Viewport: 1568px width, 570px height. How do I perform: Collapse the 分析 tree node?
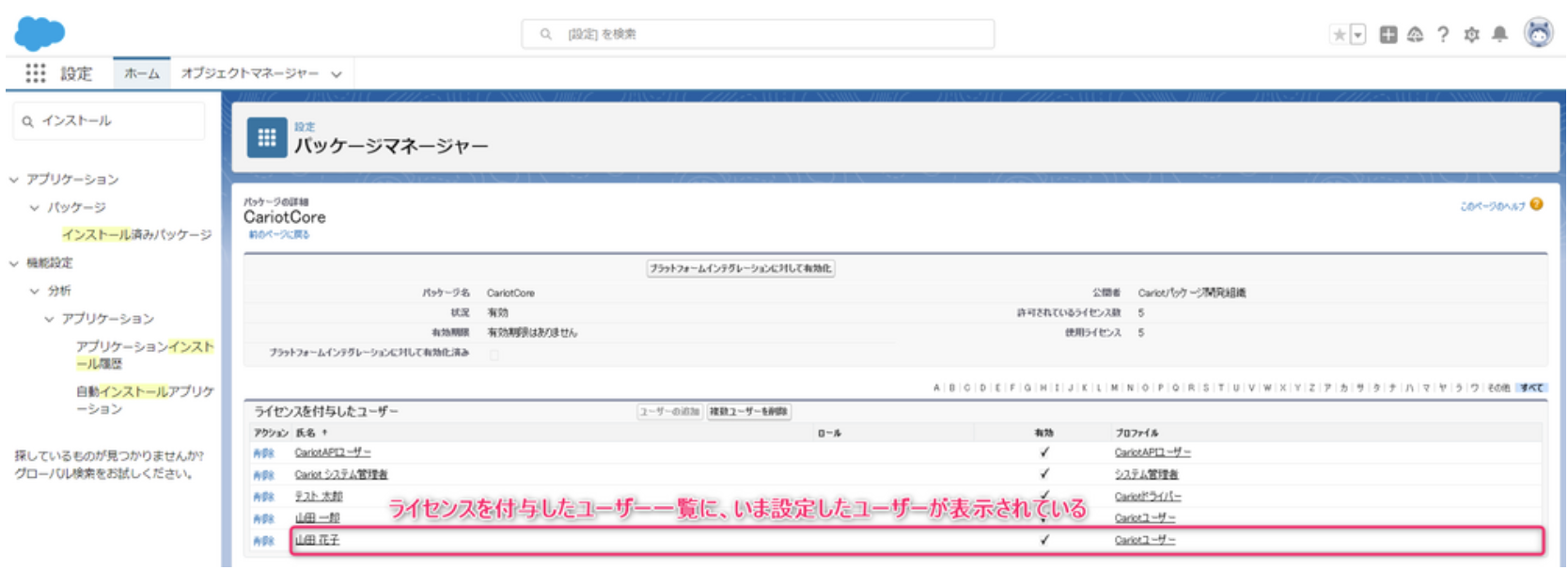pyautogui.click(x=35, y=292)
